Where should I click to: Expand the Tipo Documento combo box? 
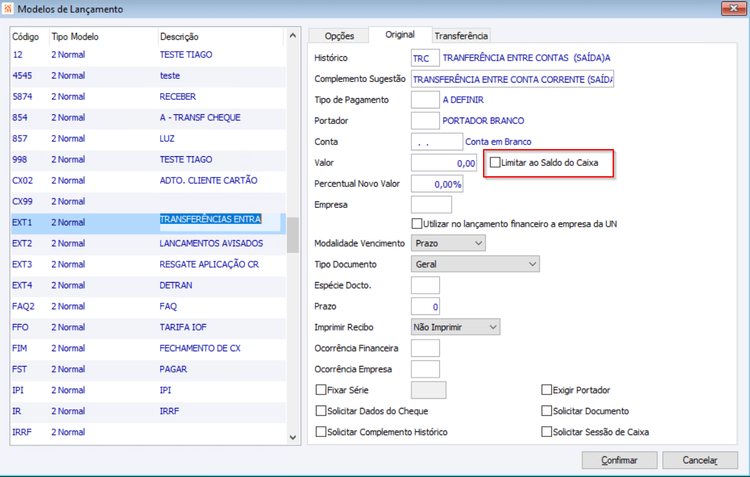(475, 264)
